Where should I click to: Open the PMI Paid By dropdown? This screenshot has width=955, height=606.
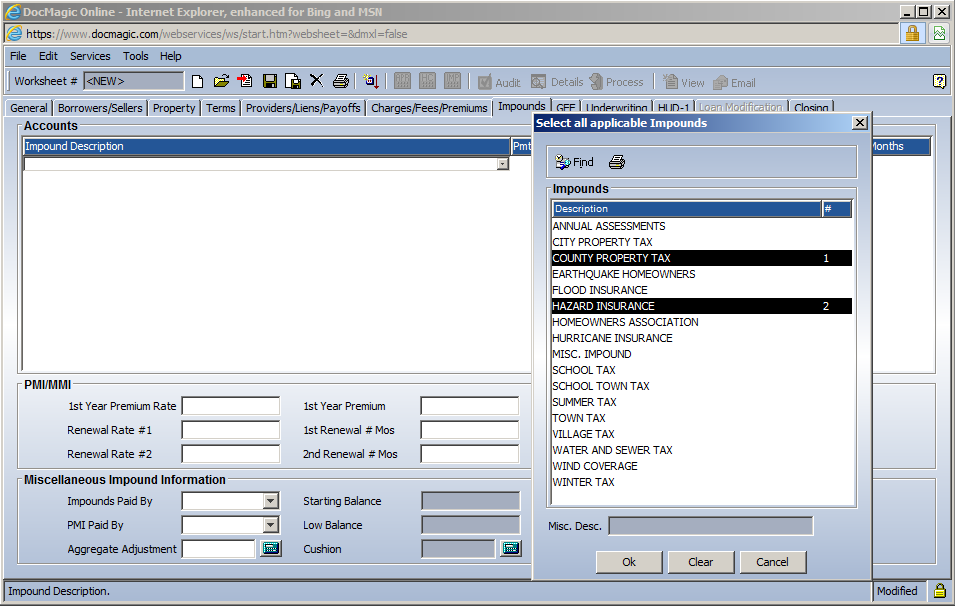click(x=271, y=525)
